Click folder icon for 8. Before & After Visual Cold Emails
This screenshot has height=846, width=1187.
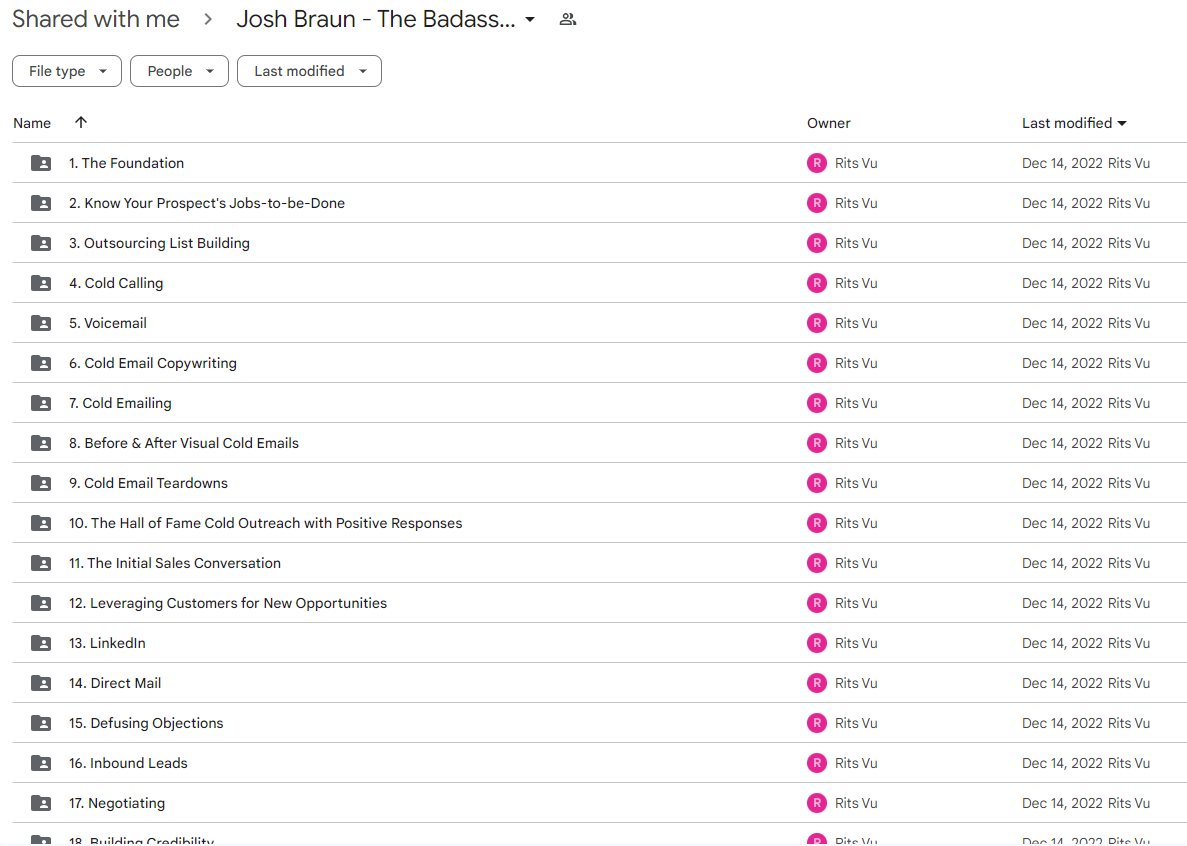(41, 443)
